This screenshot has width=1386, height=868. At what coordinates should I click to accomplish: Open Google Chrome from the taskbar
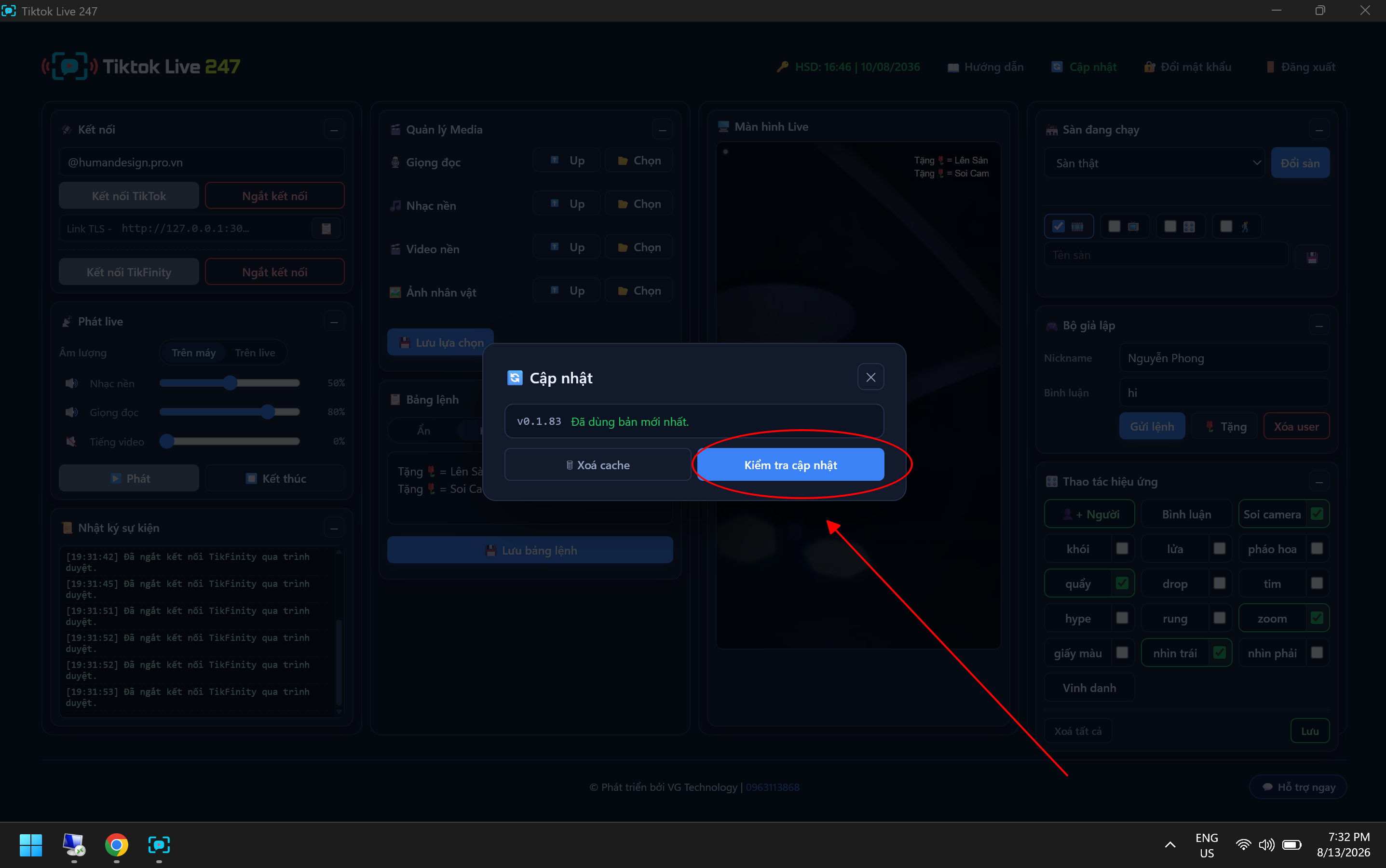point(117,845)
